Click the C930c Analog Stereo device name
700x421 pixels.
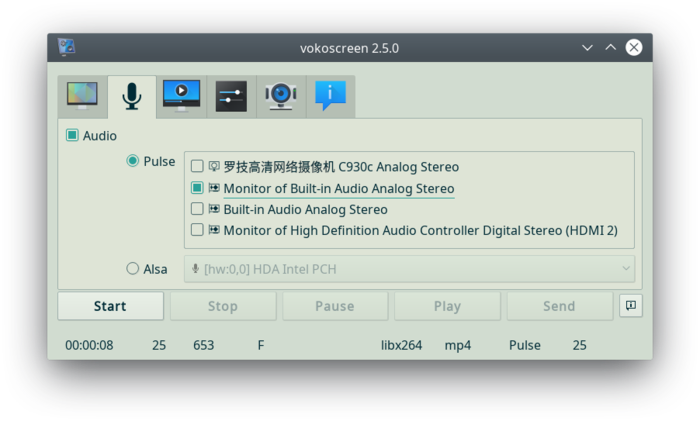pyautogui.click(x=341, y=167)
